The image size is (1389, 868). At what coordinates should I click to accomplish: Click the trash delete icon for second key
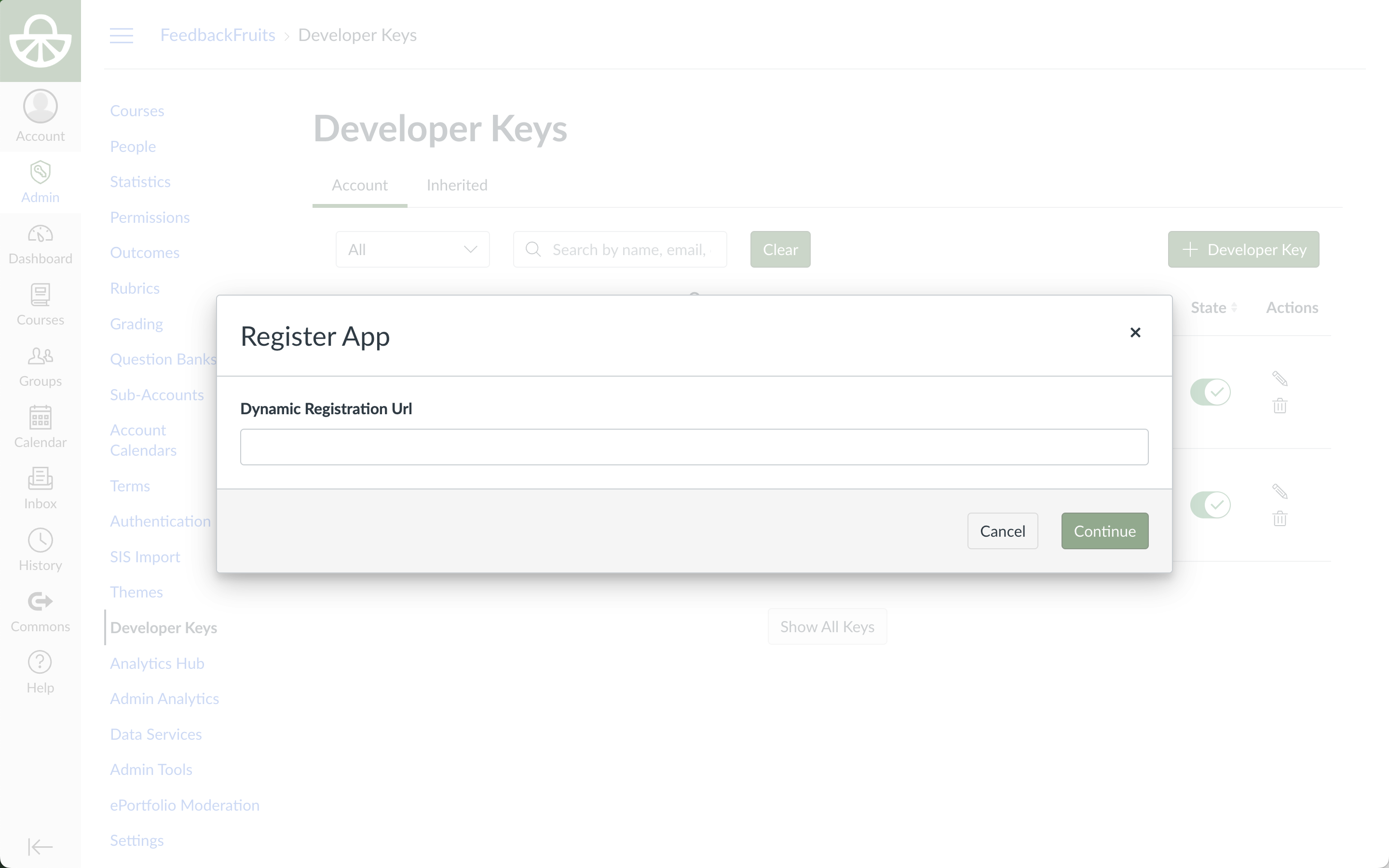(x=1280, y=519)
